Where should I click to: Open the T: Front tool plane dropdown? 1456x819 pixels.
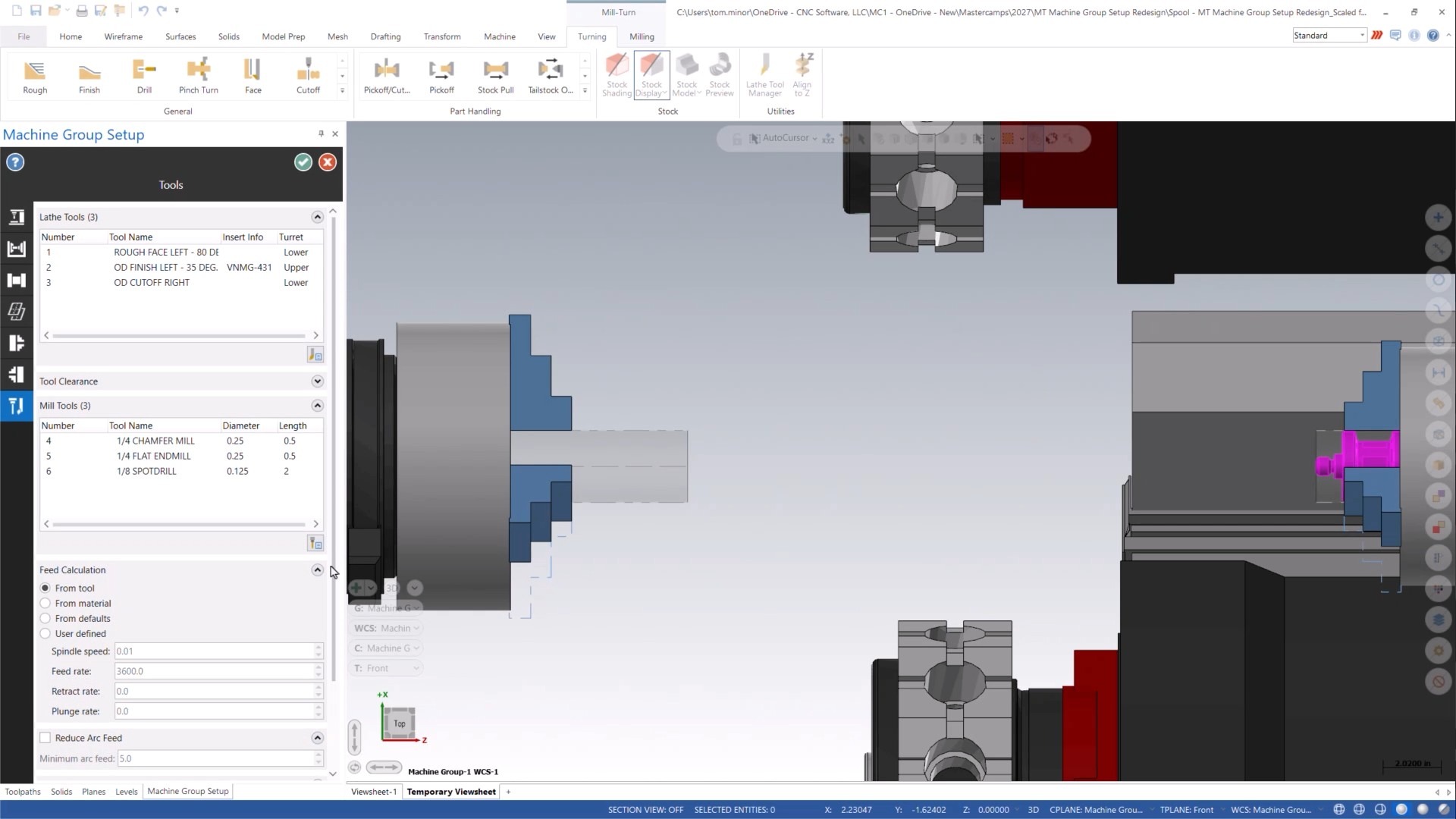pyautogui.click(x=386, y=669)
